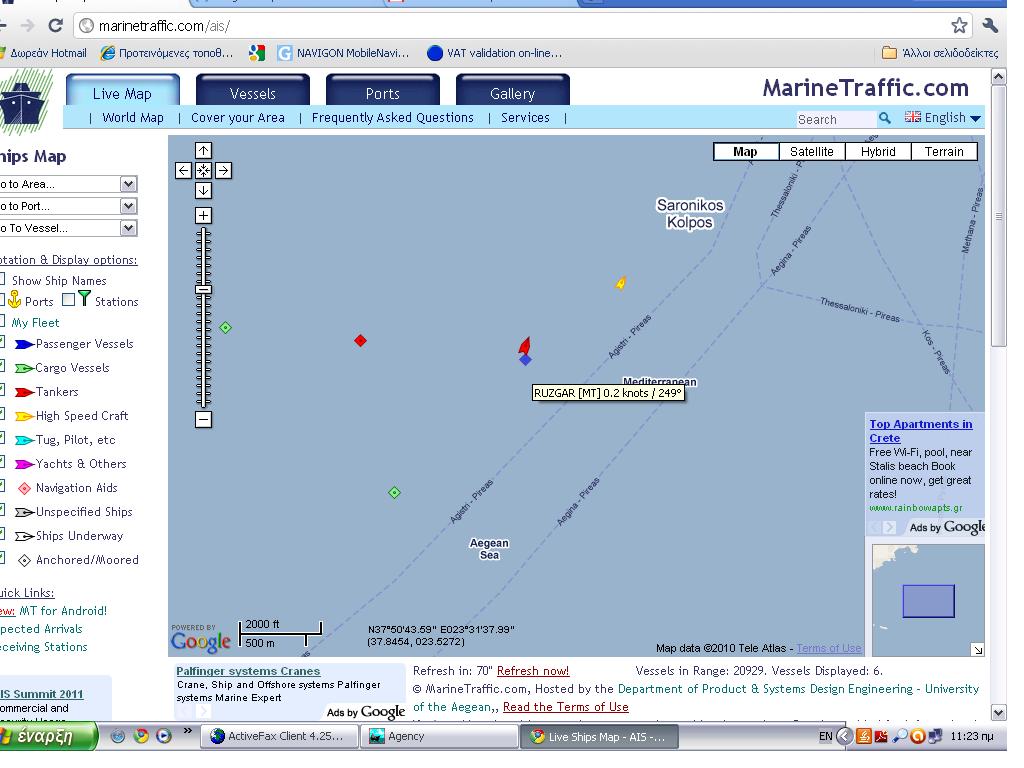Click the red diamond navigation aid marker

coord(361,341)
